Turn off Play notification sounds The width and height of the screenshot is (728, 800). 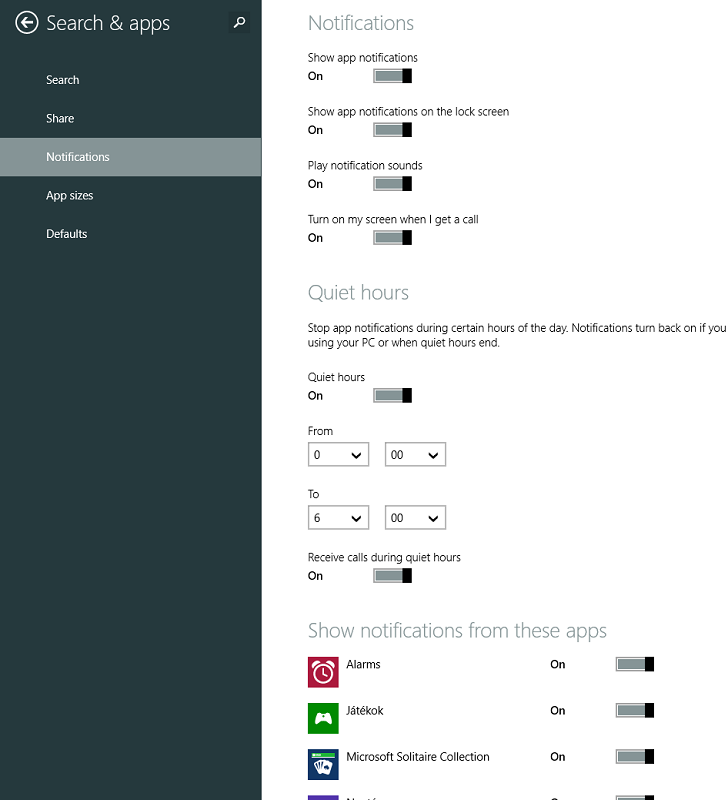pyautogui.click(x=392, y=184)
